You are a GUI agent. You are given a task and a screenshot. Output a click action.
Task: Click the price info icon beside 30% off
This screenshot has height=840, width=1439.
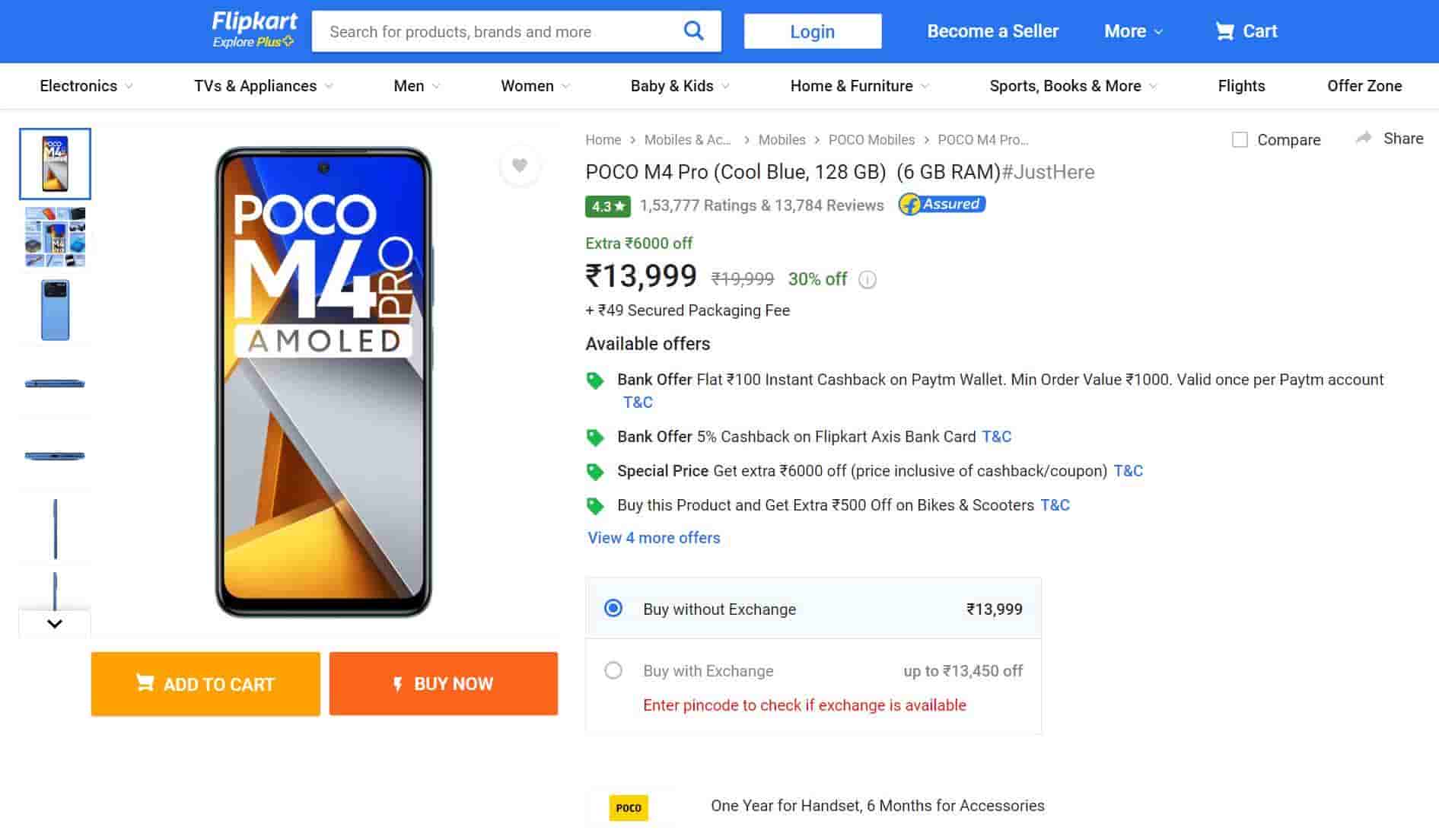click(868, 280)
